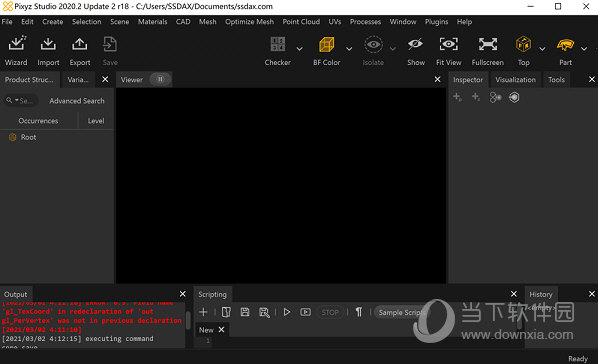
Task: Click the Level column header
Action: [96, 121]
